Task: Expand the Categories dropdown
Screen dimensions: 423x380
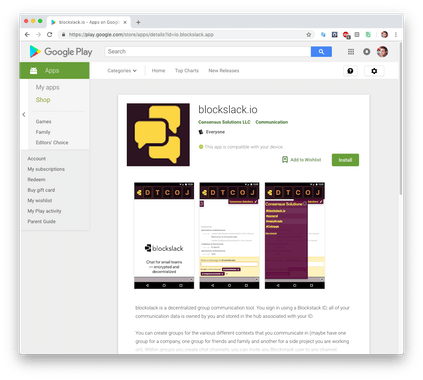Action: pos(122,71)
